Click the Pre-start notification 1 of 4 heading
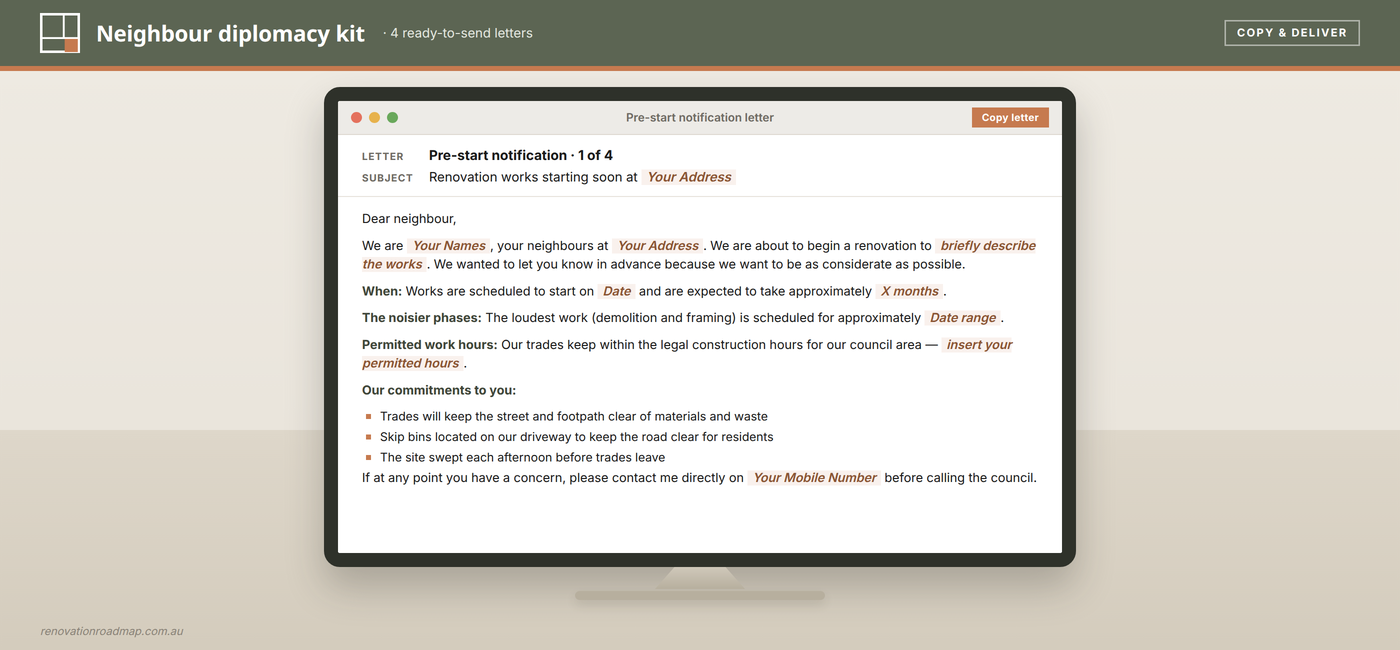The image size is (1400, 650). click(520, 155)
